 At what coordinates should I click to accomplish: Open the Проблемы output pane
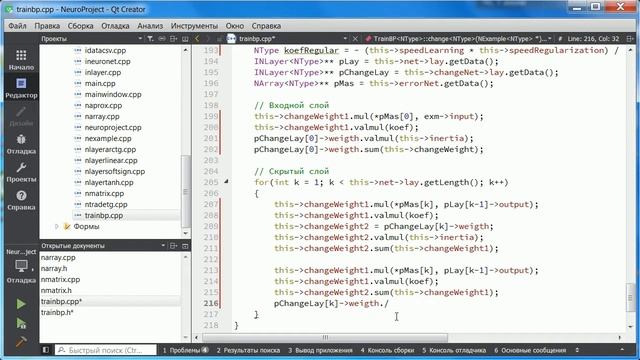(x=186, y=350)
